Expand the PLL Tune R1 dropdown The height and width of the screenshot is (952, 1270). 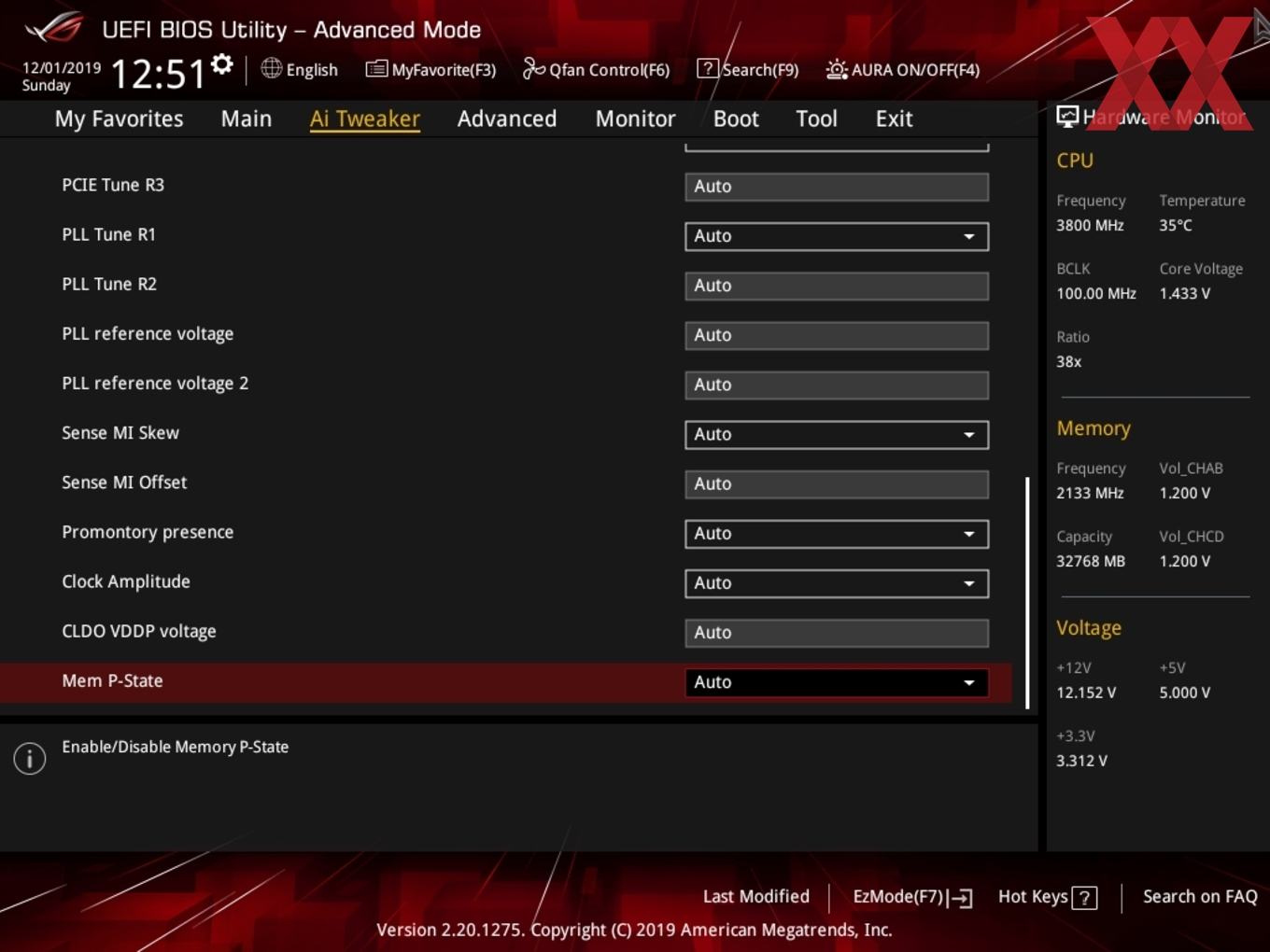click(x=837, y=236)
